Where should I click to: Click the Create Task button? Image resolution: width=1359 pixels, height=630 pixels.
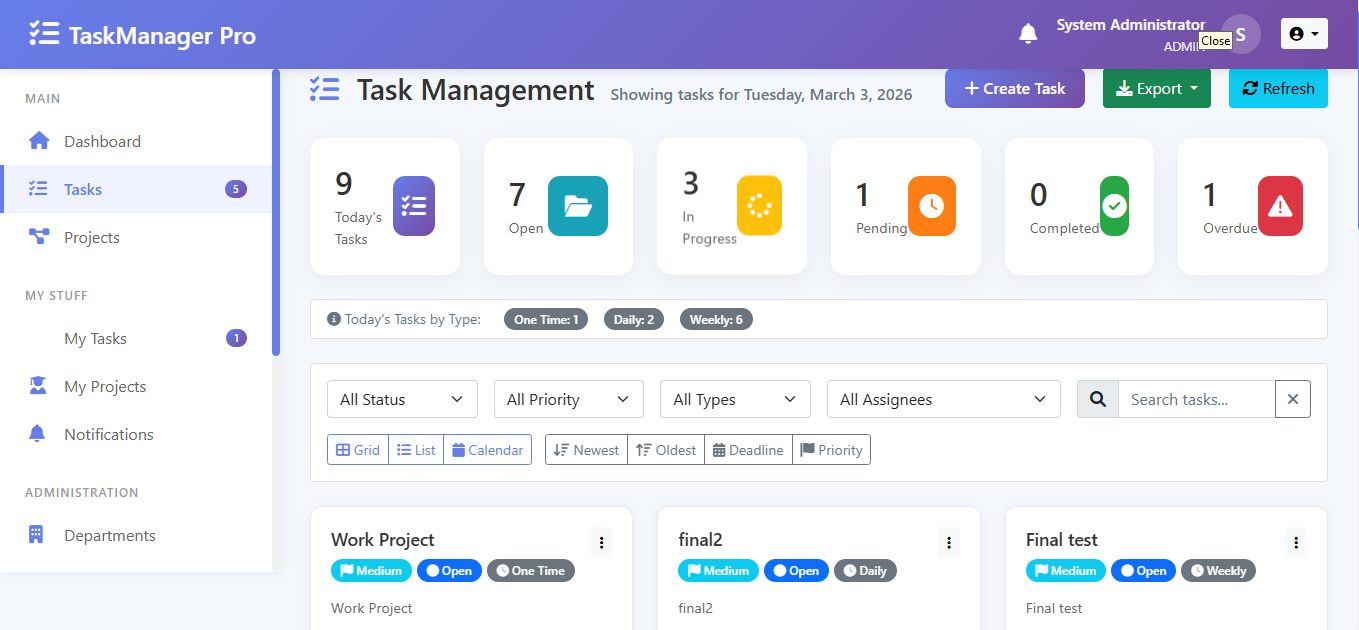point(1014,88)
